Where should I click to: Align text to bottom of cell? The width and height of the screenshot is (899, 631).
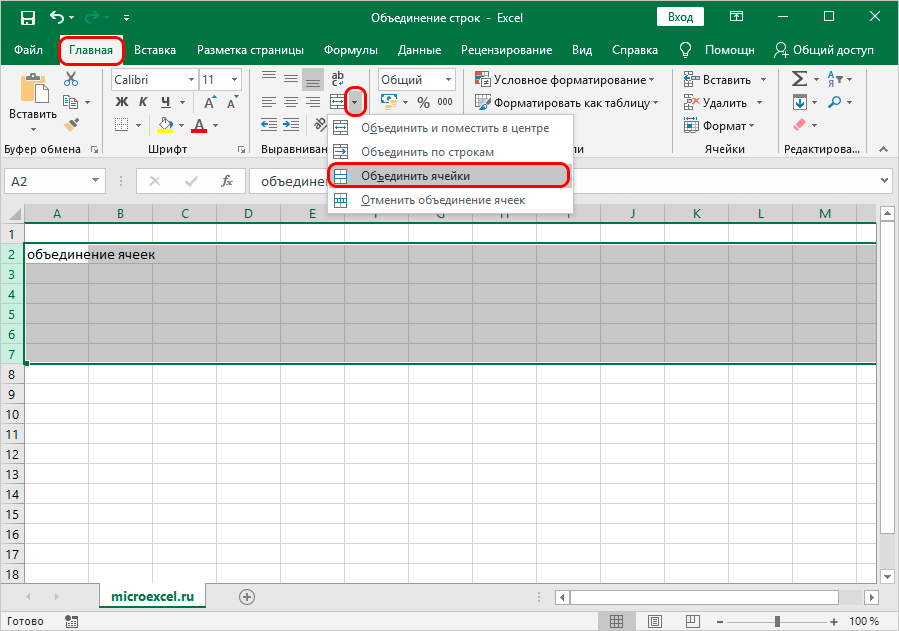tap(312, 80)
